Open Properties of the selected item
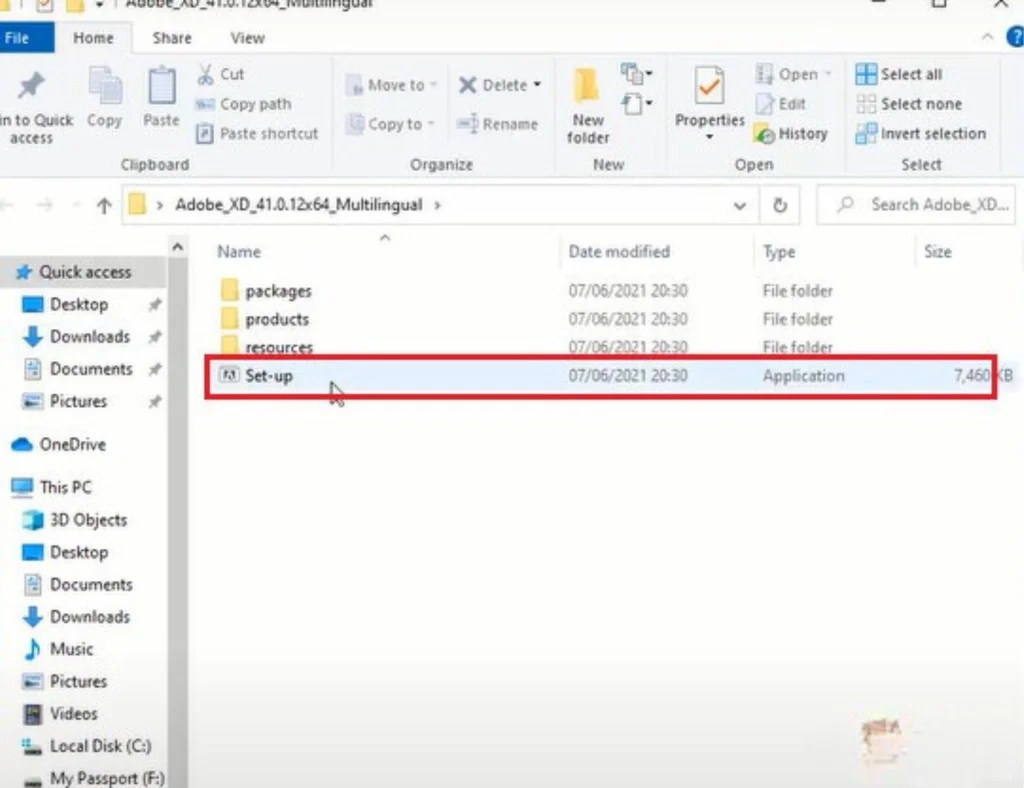The height and width of the screenshot is (788, 1024). (710, 97)
